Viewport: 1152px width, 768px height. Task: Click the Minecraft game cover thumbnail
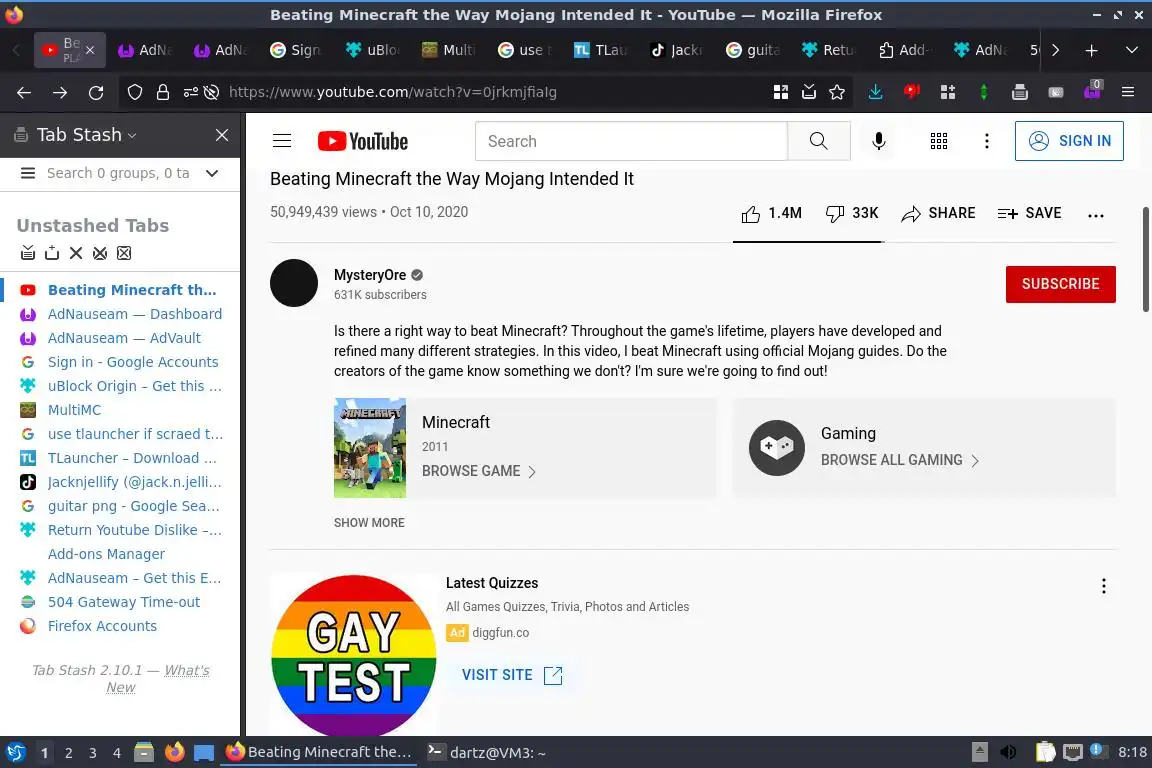[x=370, y=448]
